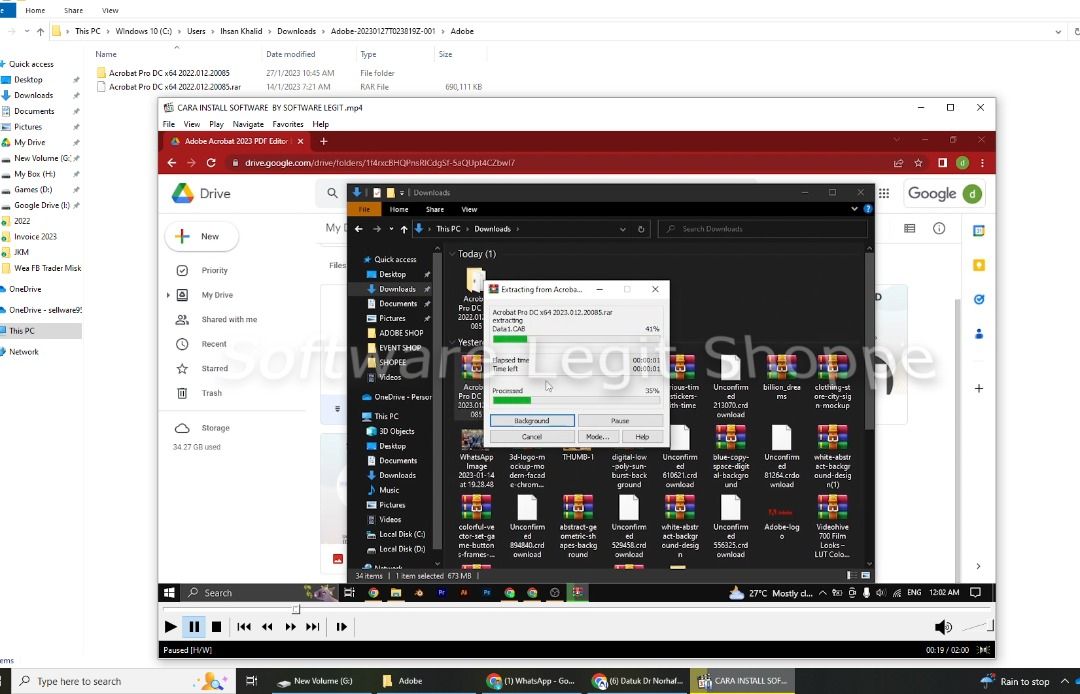This screenshot has width=1080, height=694.
Task: Open the Favorites menu in the player
Action: tap(288, 125)
